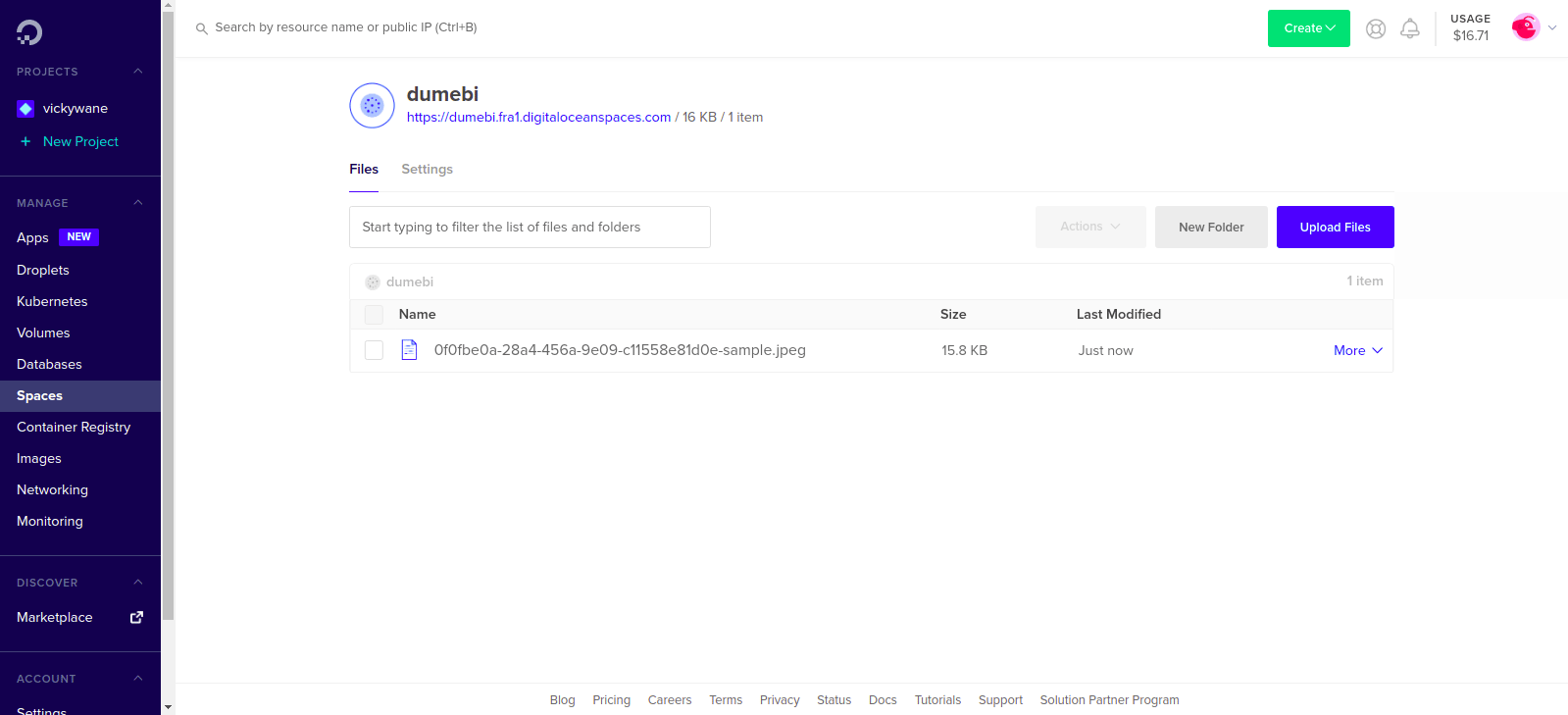Click New Project link
The width and height of the screenshot is (1568, 715).
[80, 141]
